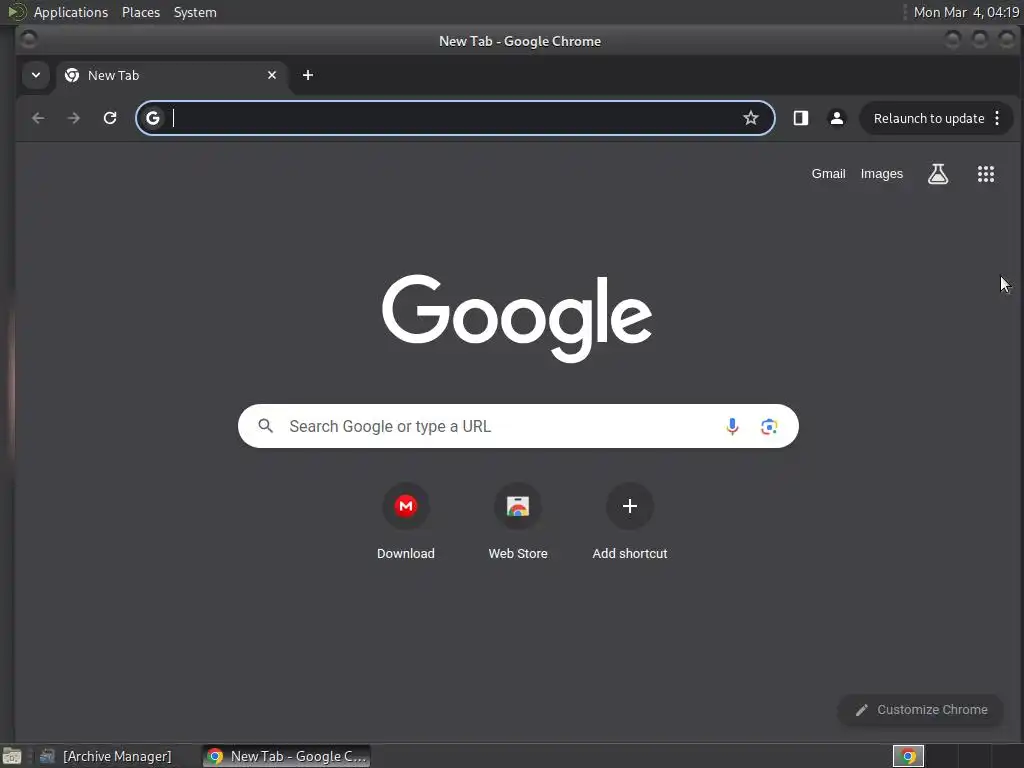Select the New Tab tab

tap(171, 75)
